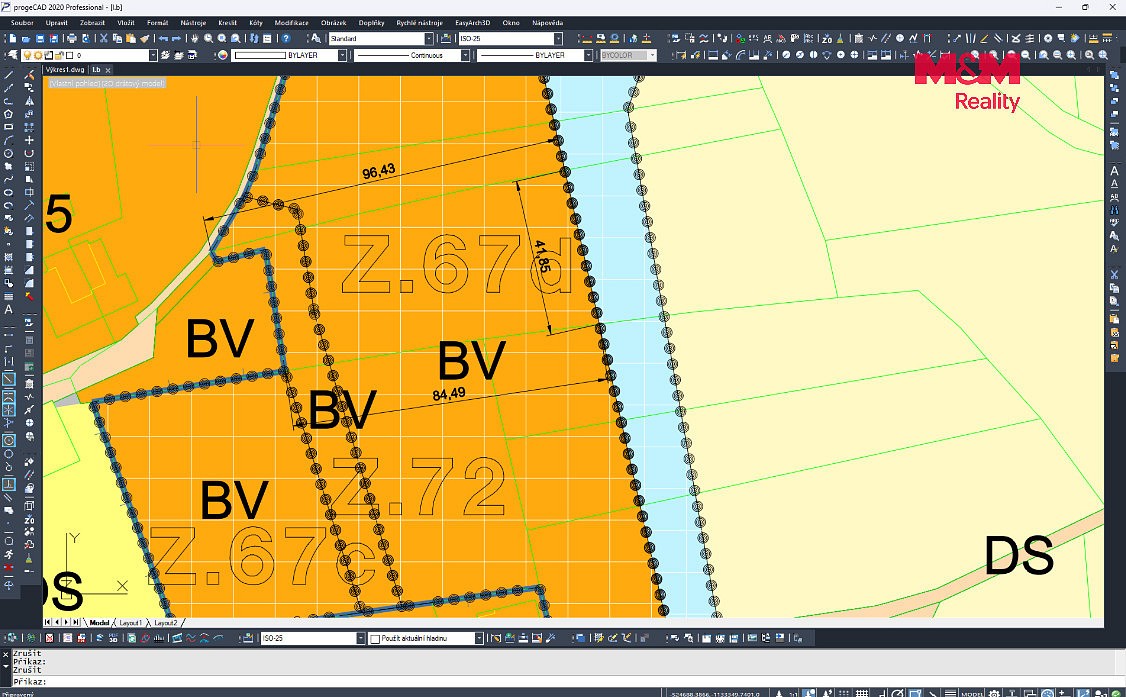Switch to the Layout1 tab
This screenshot has height=697, width=1126.
click(131, 622)
